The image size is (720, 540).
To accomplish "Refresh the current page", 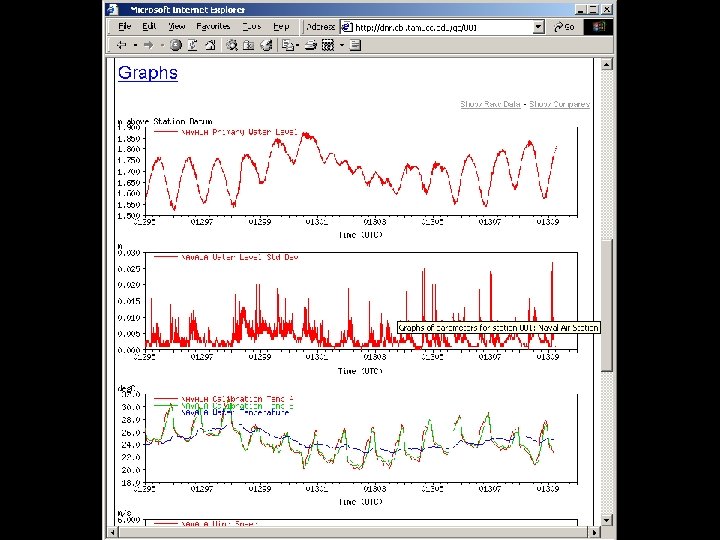I will click(x=193, y=45).
